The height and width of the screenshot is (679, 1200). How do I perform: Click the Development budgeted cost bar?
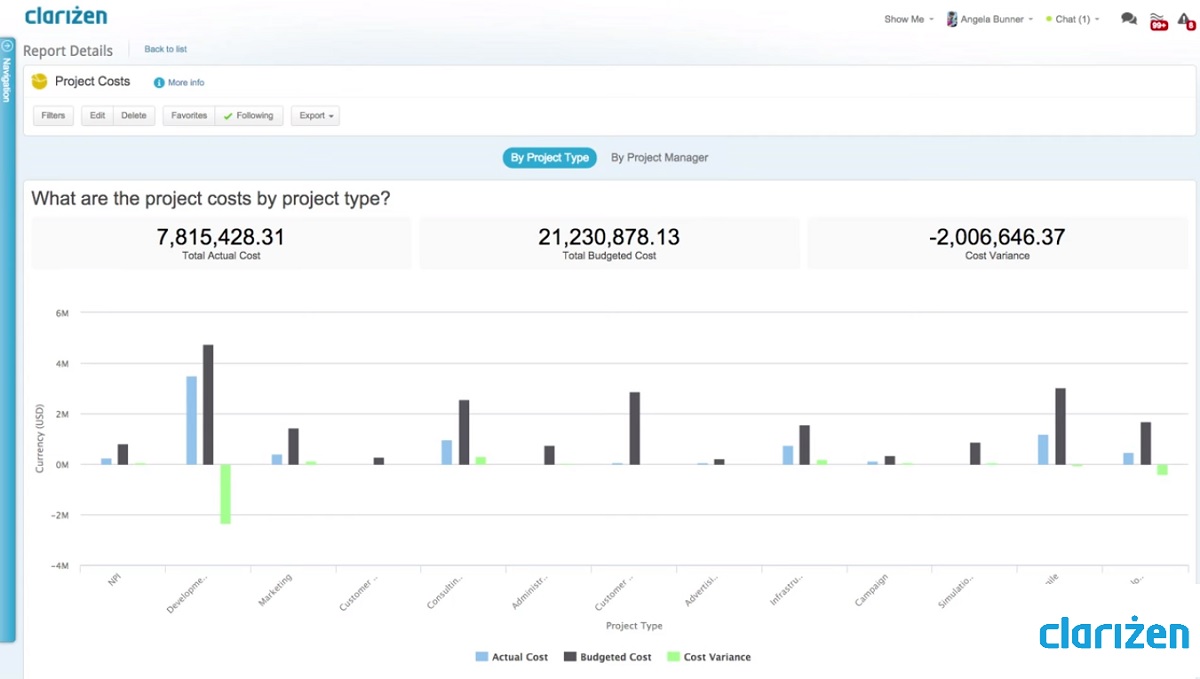(x=208, y=404)
